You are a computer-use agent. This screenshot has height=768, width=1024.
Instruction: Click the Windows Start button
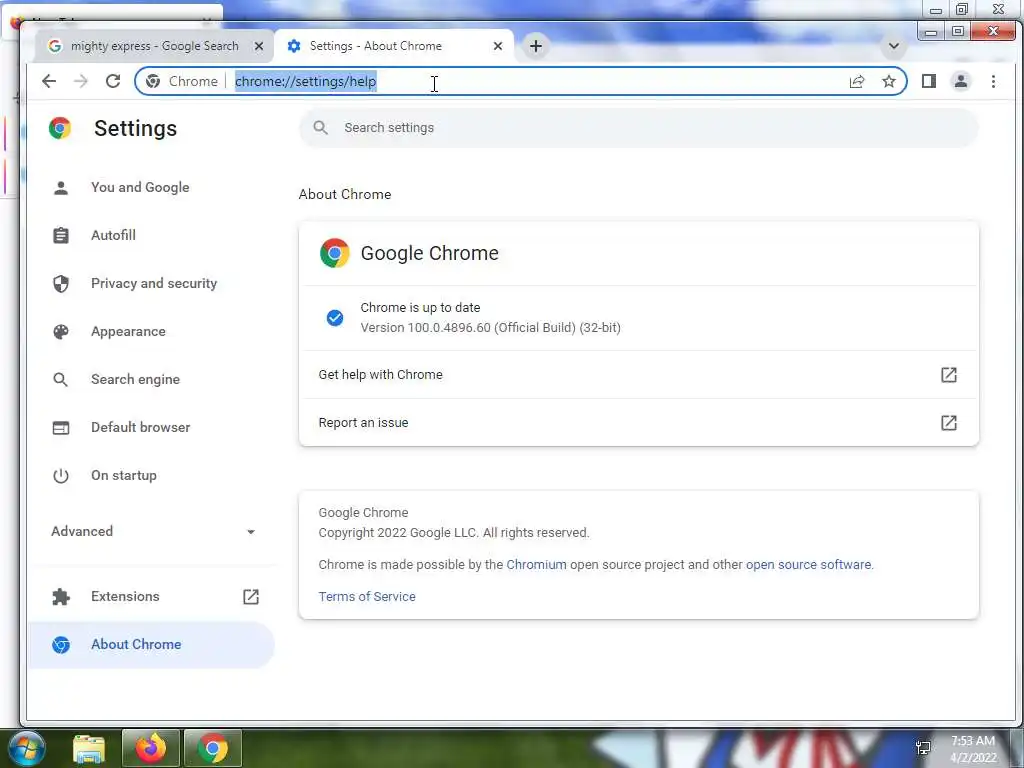coord(26,748)
